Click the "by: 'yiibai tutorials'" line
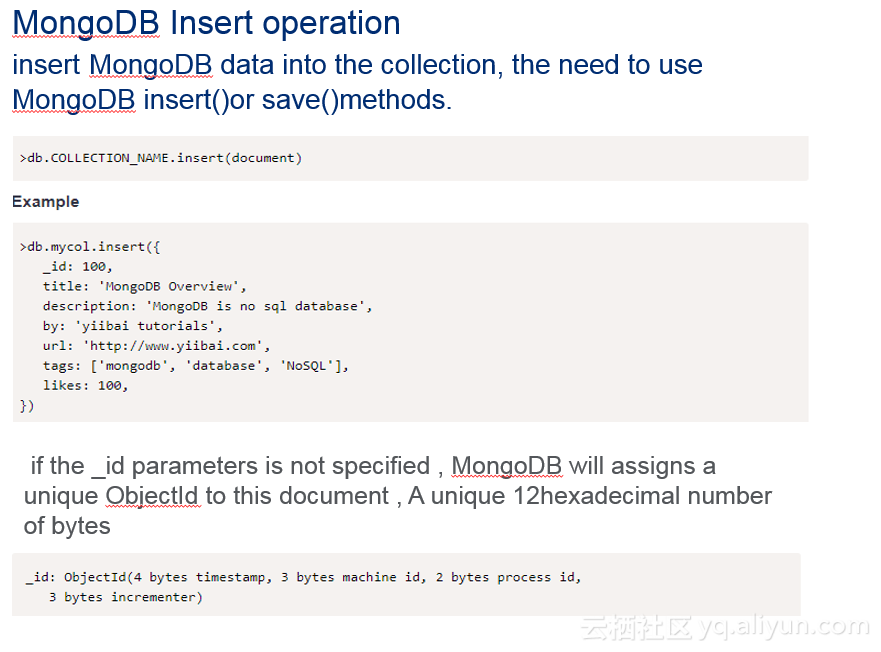 tap(133, 326)
